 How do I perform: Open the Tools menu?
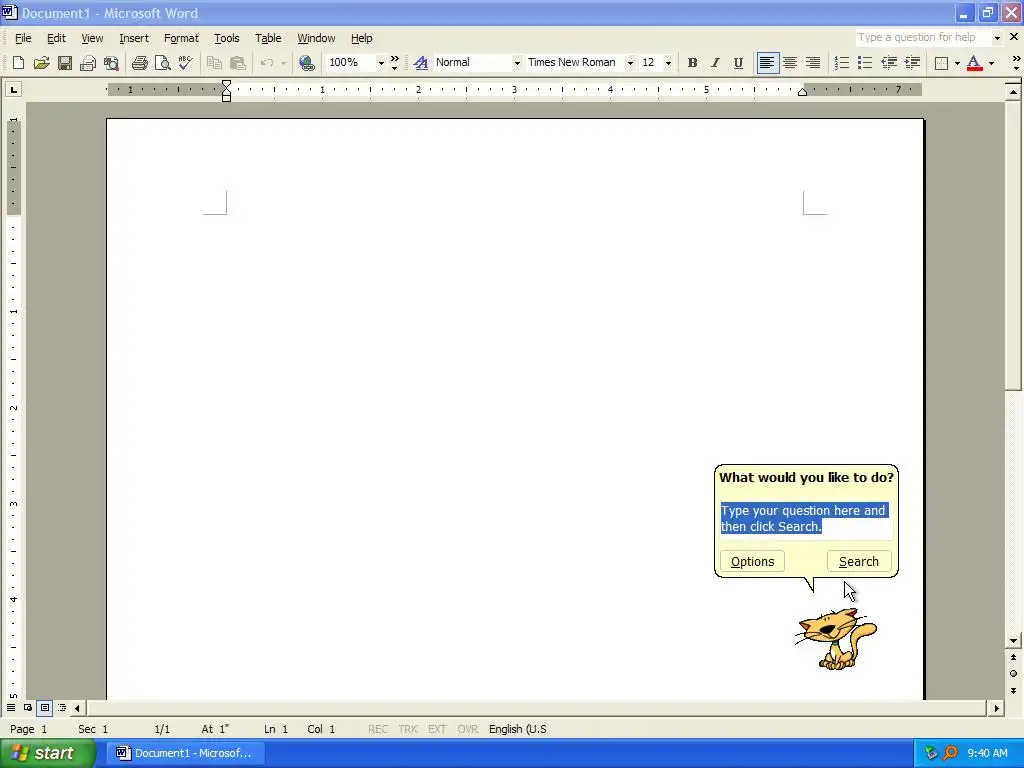[x=227, y=38]
